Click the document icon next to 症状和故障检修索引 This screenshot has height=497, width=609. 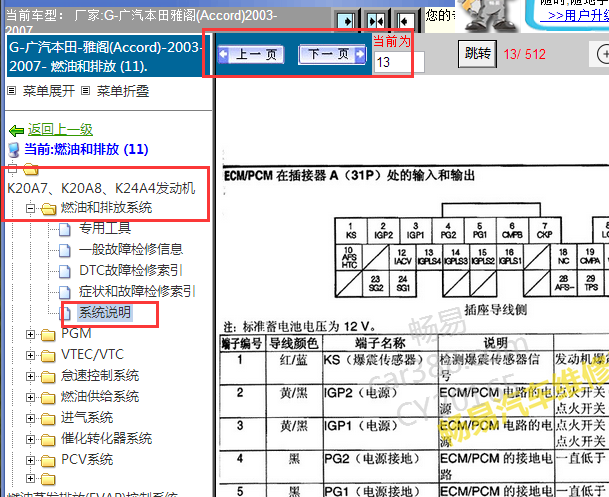point(64,293)
